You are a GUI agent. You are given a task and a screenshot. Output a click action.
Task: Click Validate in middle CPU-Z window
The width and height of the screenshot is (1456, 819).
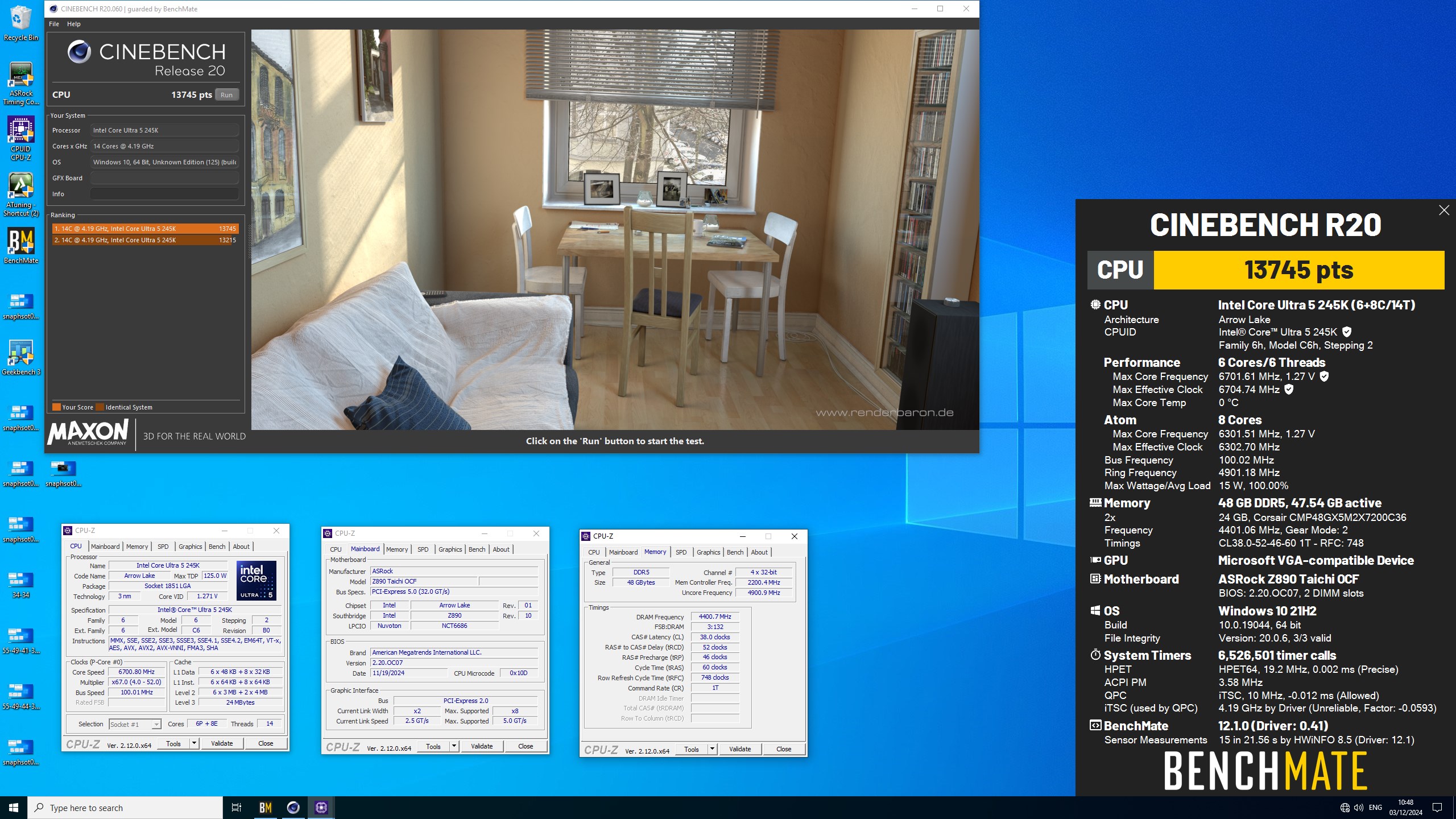pyautogui.click(x=482, y=746)
